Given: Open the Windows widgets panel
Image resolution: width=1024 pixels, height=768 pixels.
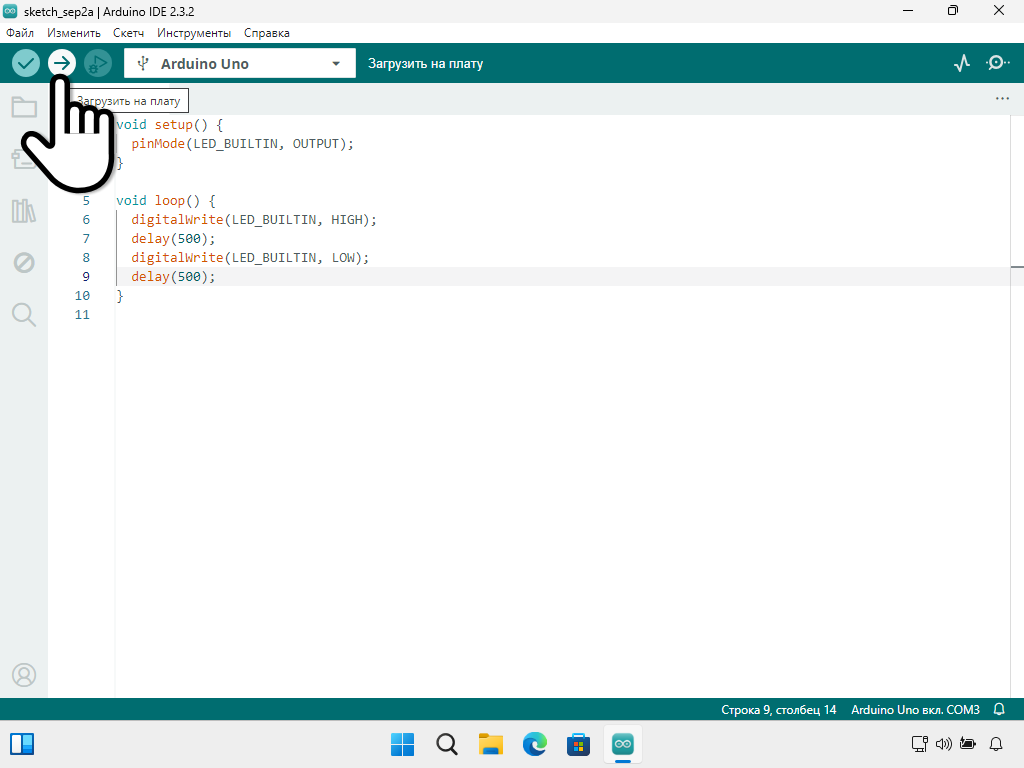Looking at the screenshot, I should click(22, 744).
